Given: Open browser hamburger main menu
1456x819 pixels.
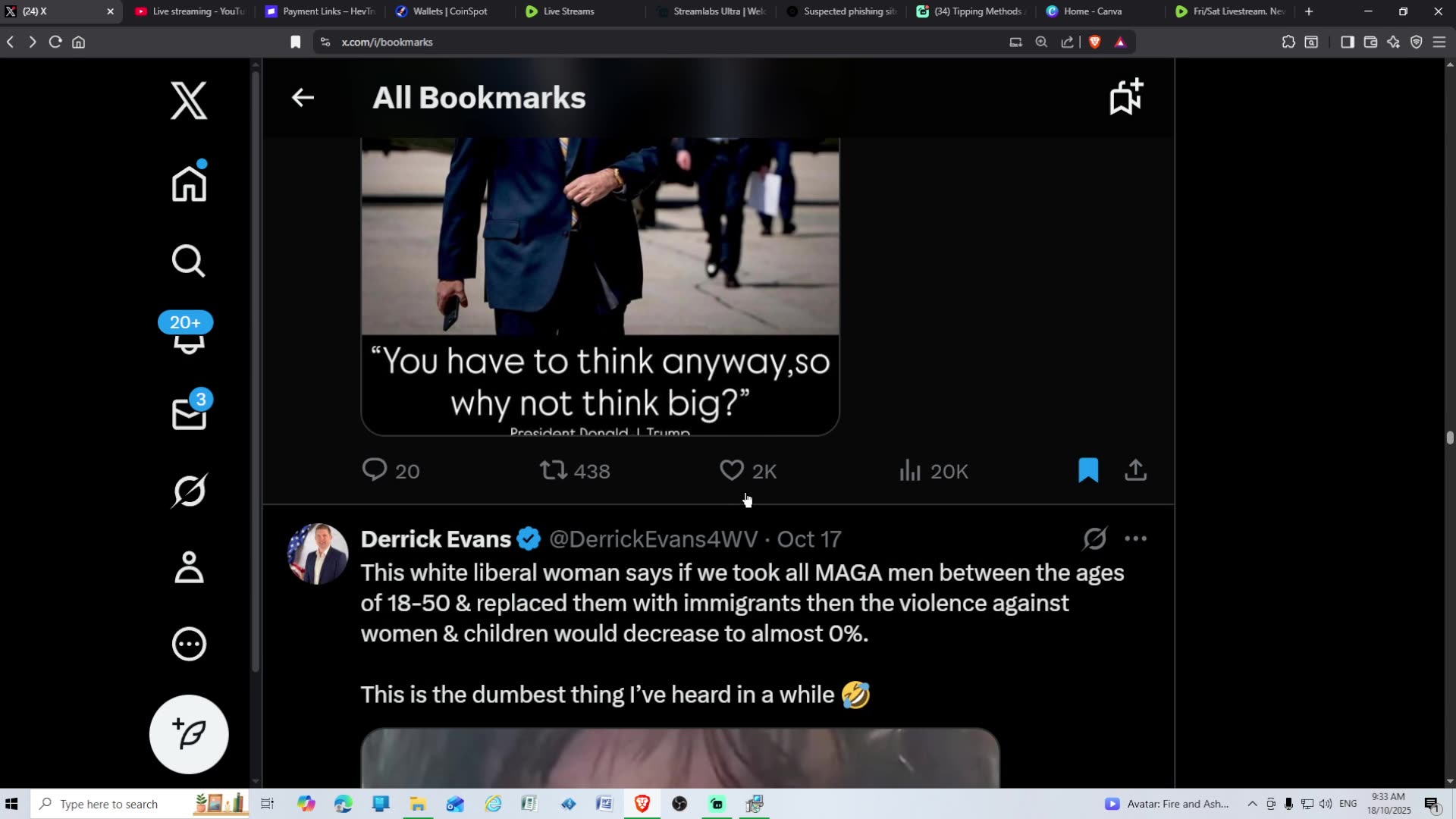Looking at the screenshot, I should (1439, 42).
